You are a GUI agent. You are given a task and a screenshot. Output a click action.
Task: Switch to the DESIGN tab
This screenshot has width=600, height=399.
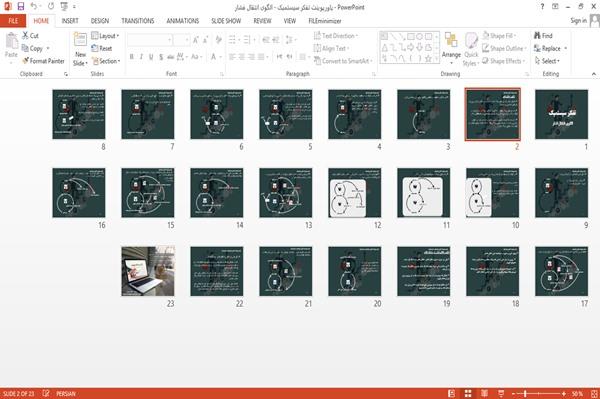[x=100, y=21]
